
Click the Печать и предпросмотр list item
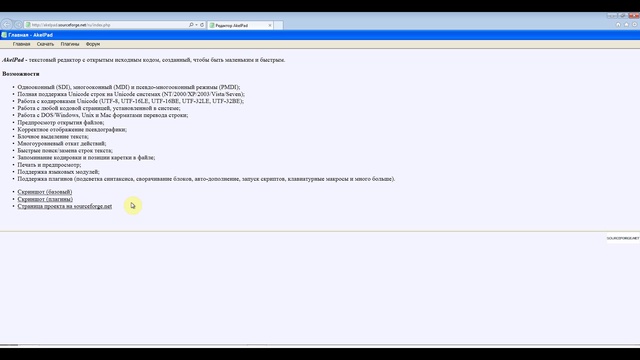(49, 165)
